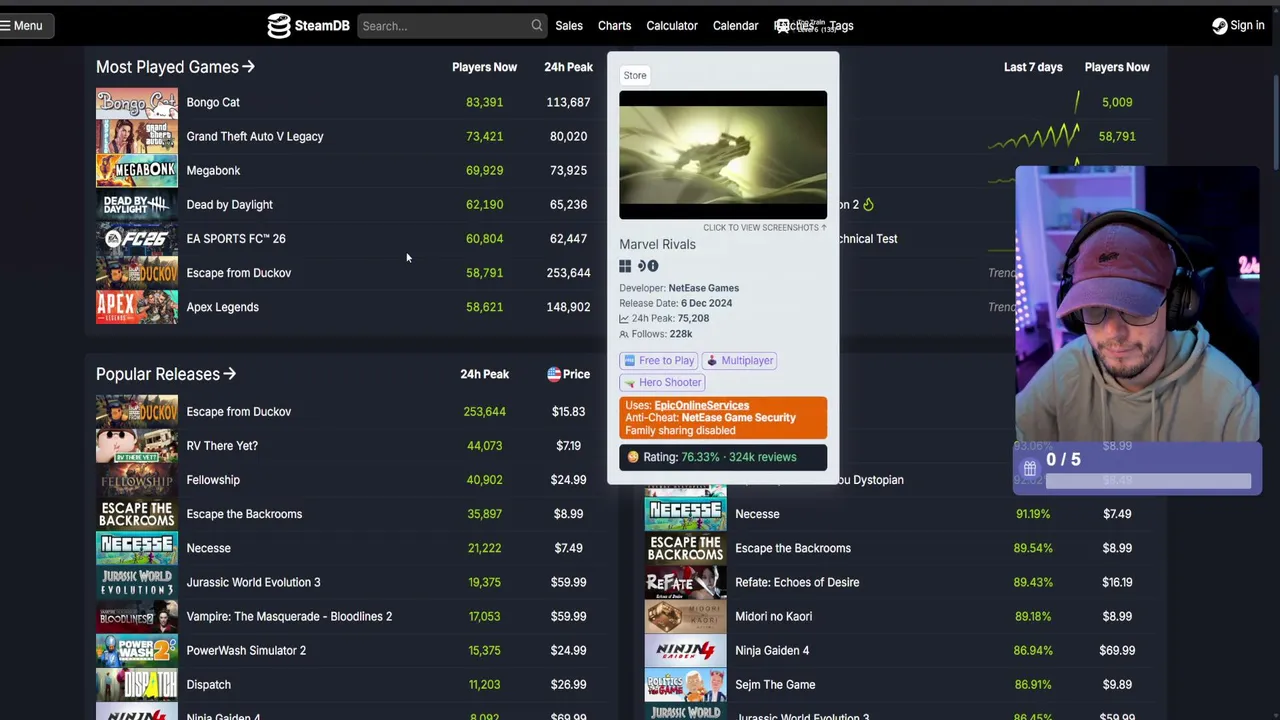Click the flame icon beside truncated title

point(868,204)
